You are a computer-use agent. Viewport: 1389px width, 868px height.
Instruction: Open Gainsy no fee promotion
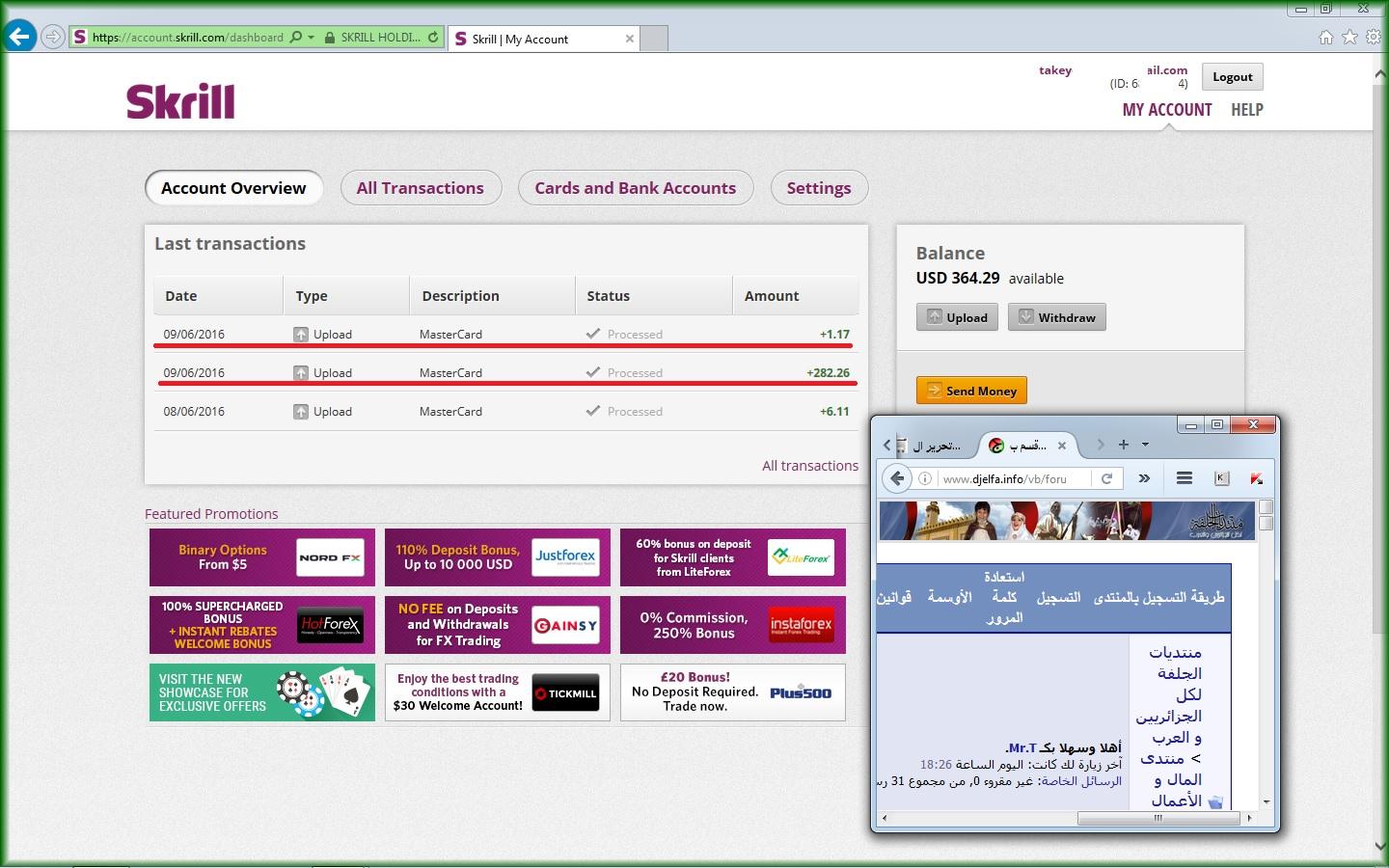click(x=498, y=625)
